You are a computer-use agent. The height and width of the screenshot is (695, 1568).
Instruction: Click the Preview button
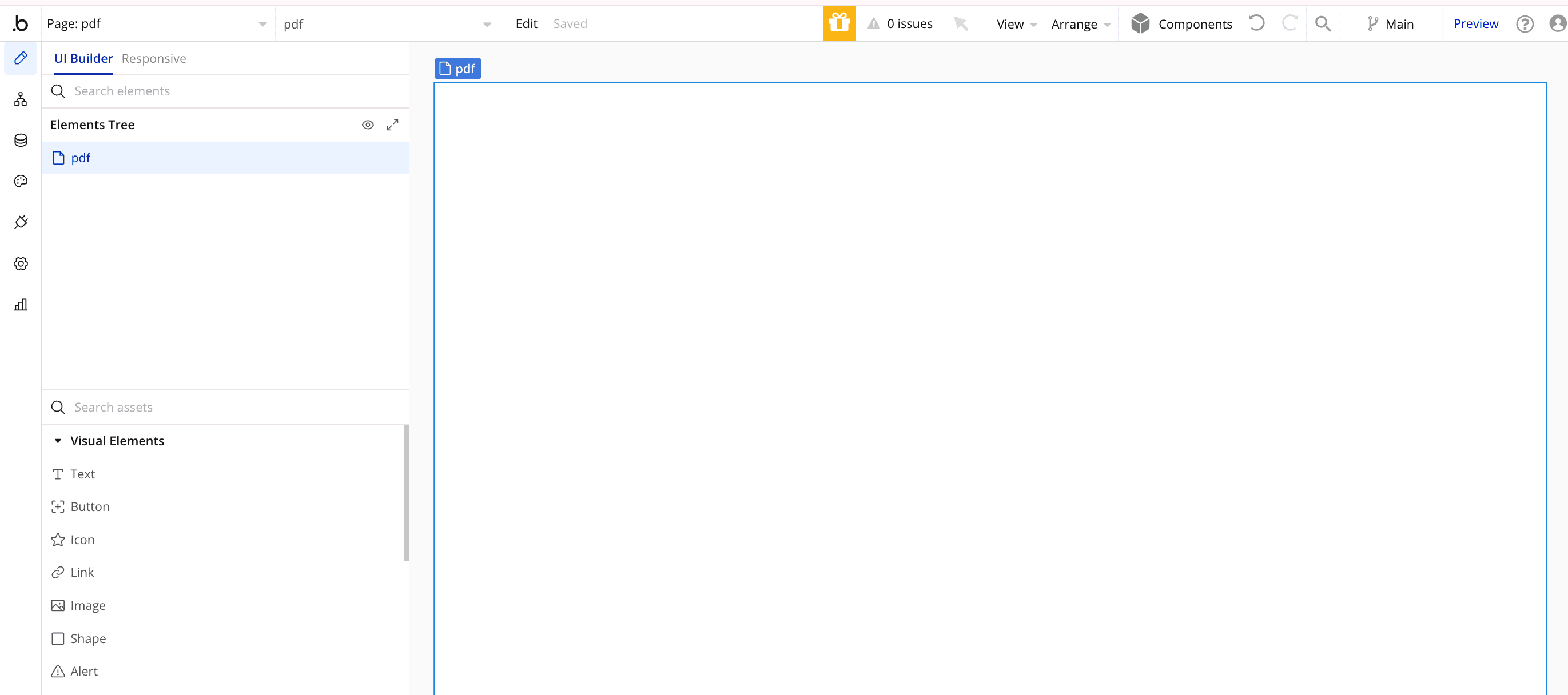[1475, 23]
